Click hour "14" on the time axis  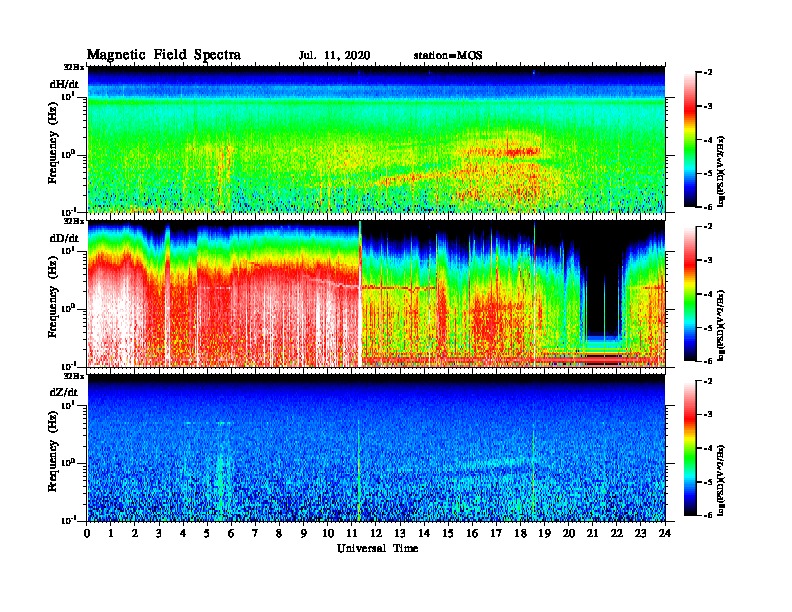pos(424,534)
